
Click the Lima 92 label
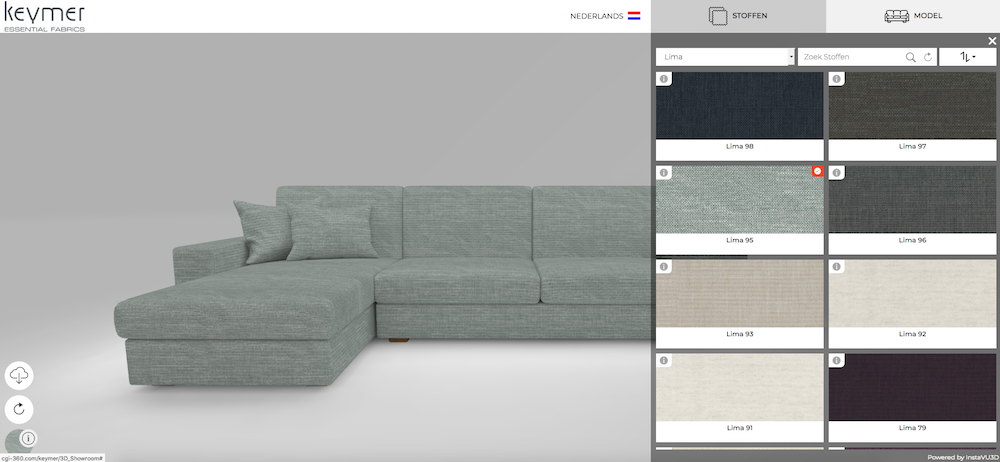[x=912, y=334]
